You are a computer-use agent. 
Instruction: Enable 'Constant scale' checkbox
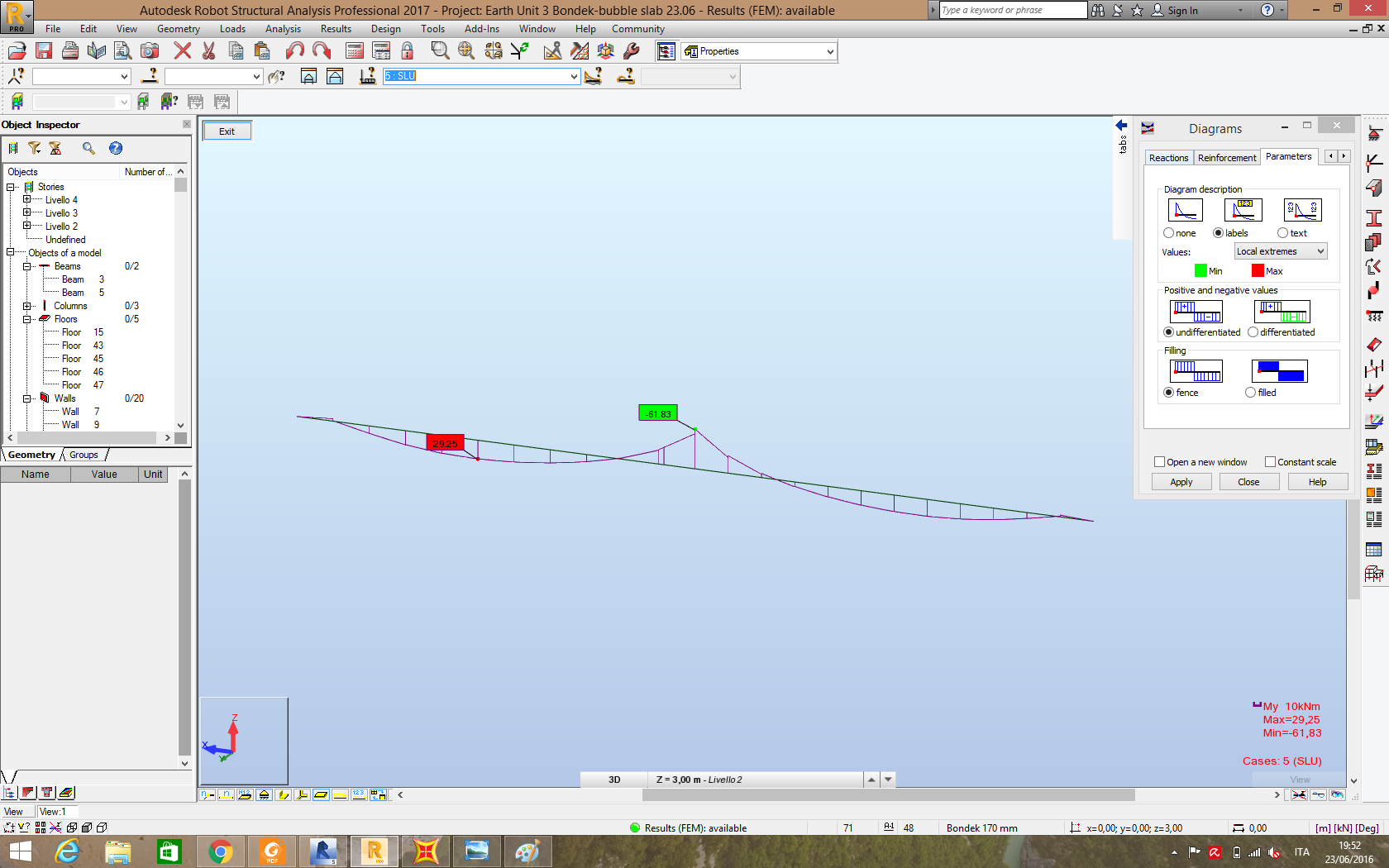click(x=1271, y=462)
